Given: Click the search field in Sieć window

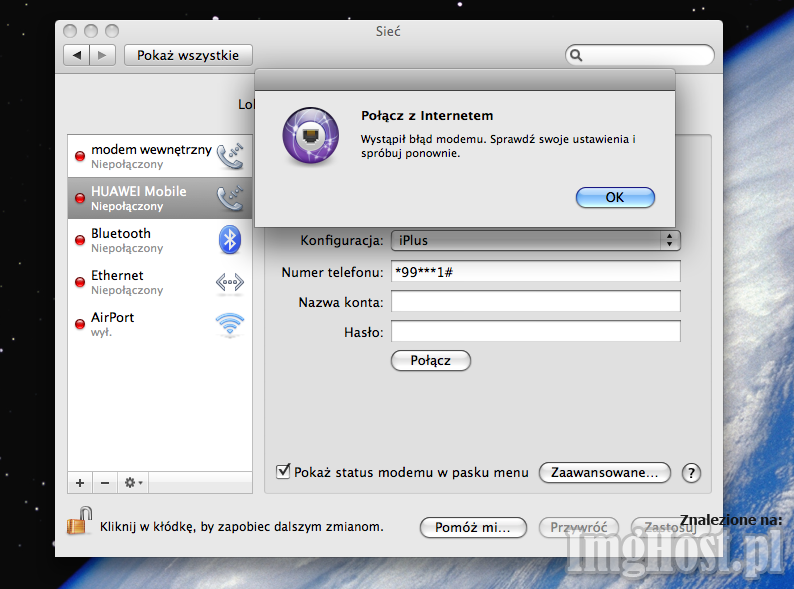Looking at the screenshot, I should point(640,55).
